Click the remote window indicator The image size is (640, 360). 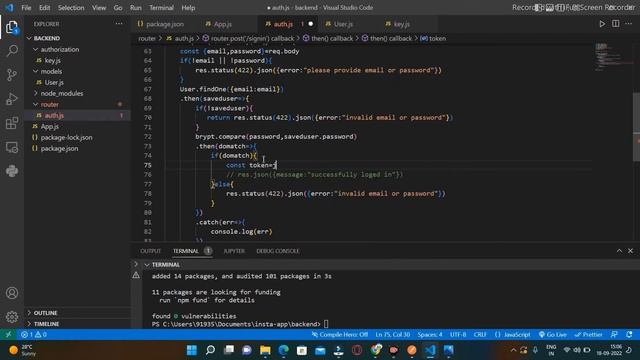8,335
